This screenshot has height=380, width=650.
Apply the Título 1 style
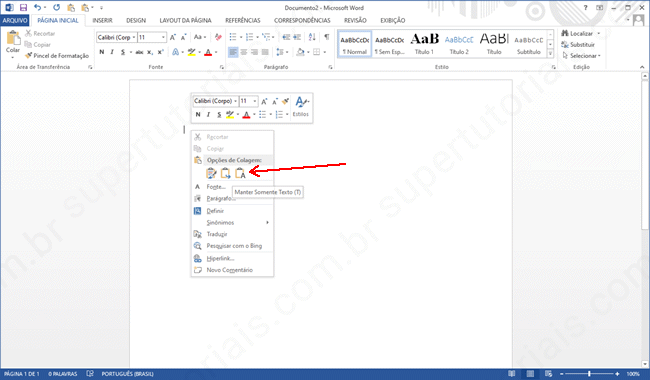424,44
